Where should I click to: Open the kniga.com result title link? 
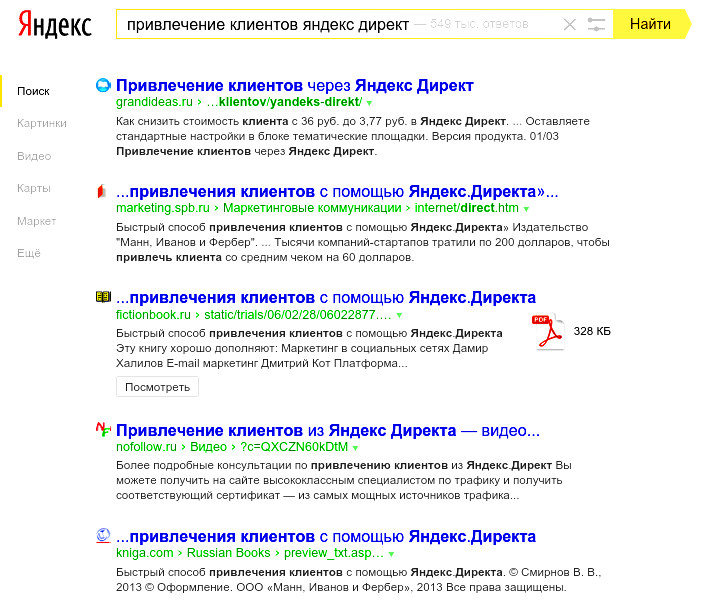(x=326, y=536)
